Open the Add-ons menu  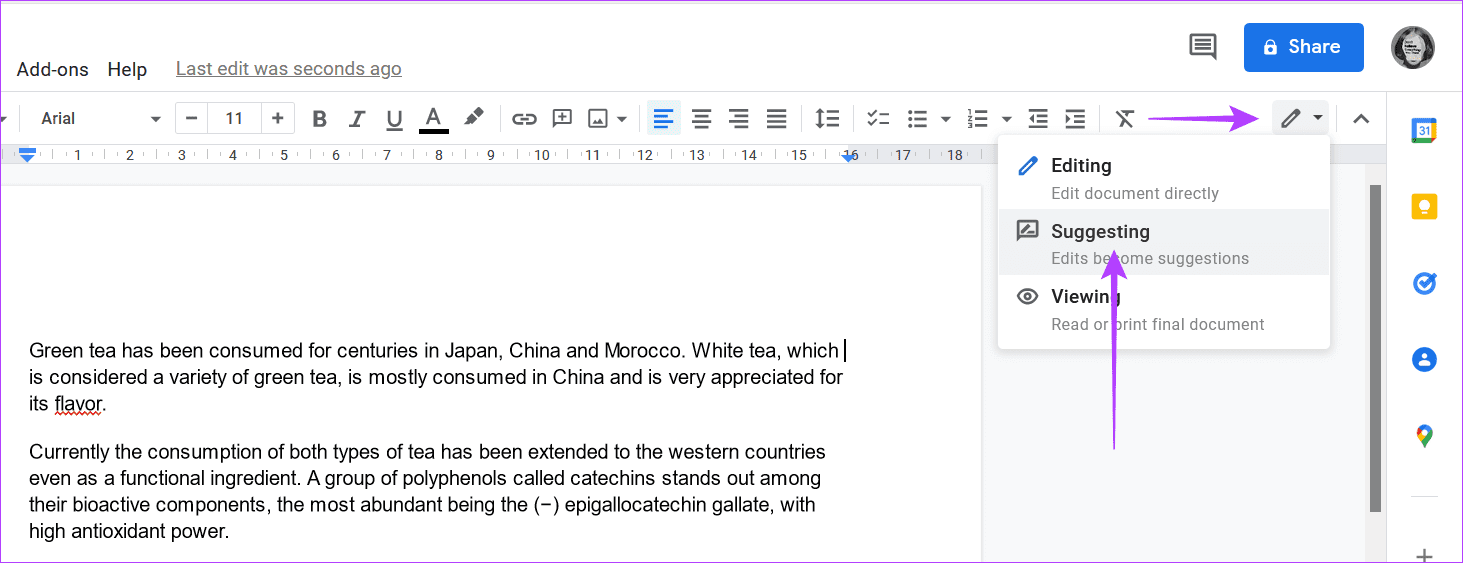pyautogui.click(x=52, y=69)
